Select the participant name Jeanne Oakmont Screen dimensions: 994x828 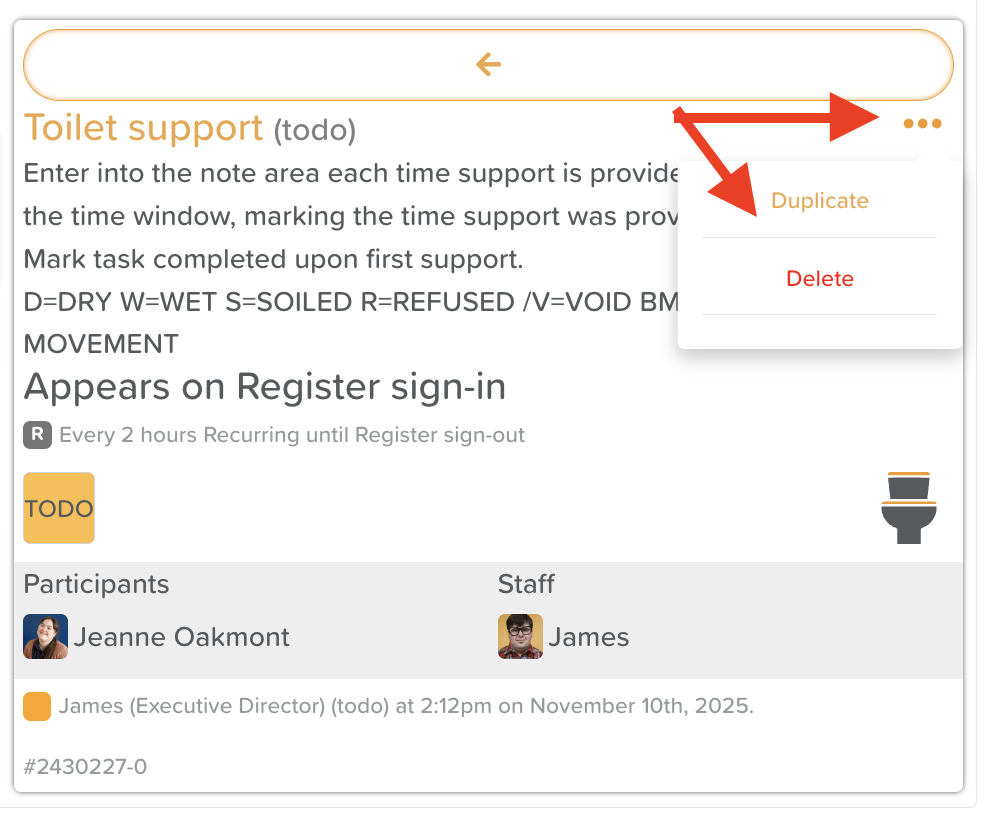(182, 637)
